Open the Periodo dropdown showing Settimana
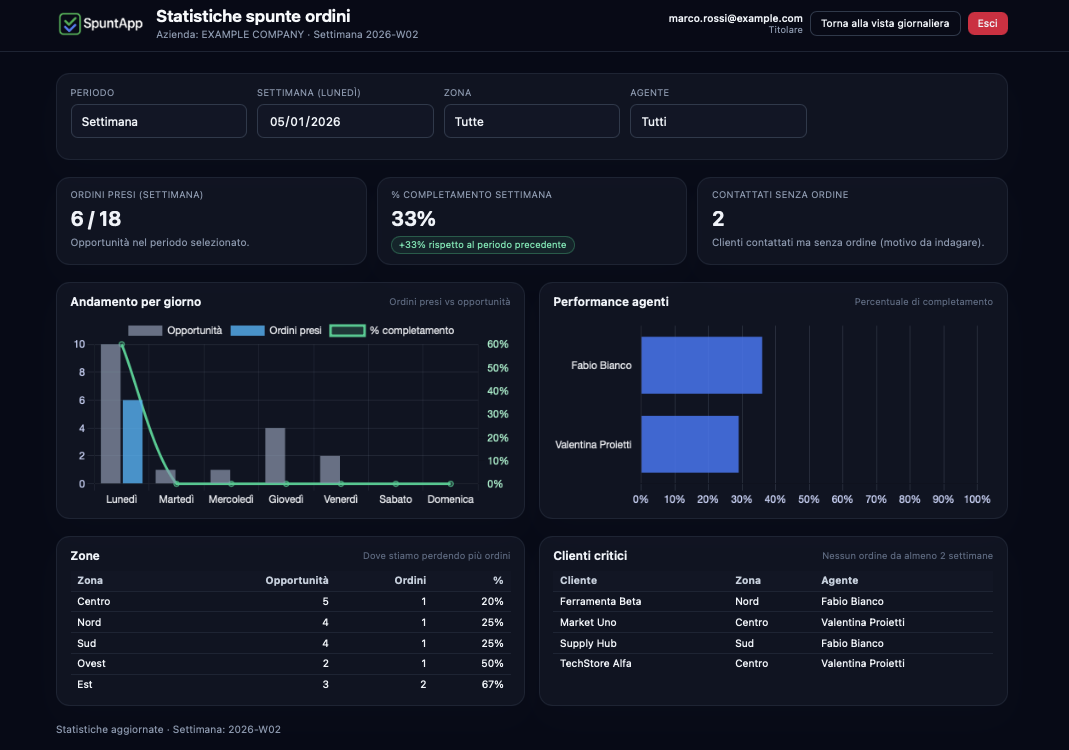 159,121
